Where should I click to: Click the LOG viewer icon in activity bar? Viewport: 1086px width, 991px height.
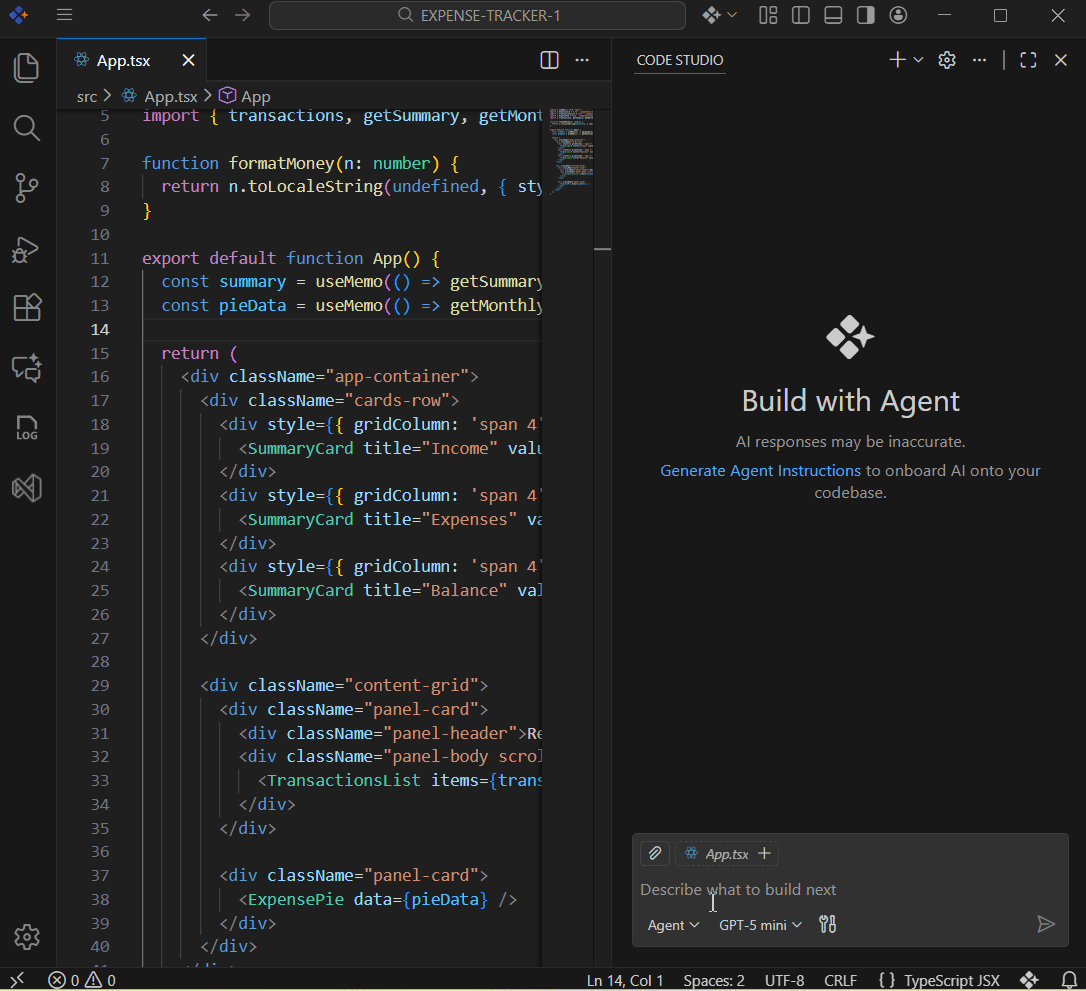pyautogui.click(x=27, y=429)
